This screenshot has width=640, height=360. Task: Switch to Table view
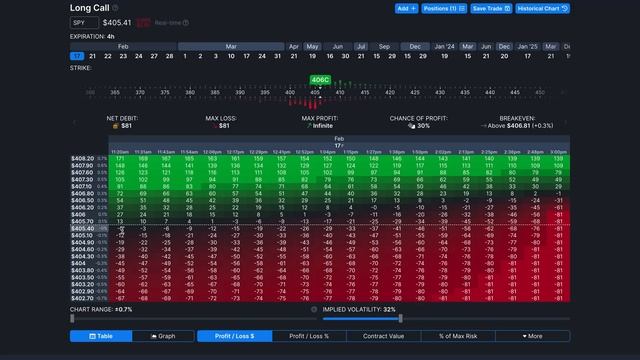coord(101,336)
